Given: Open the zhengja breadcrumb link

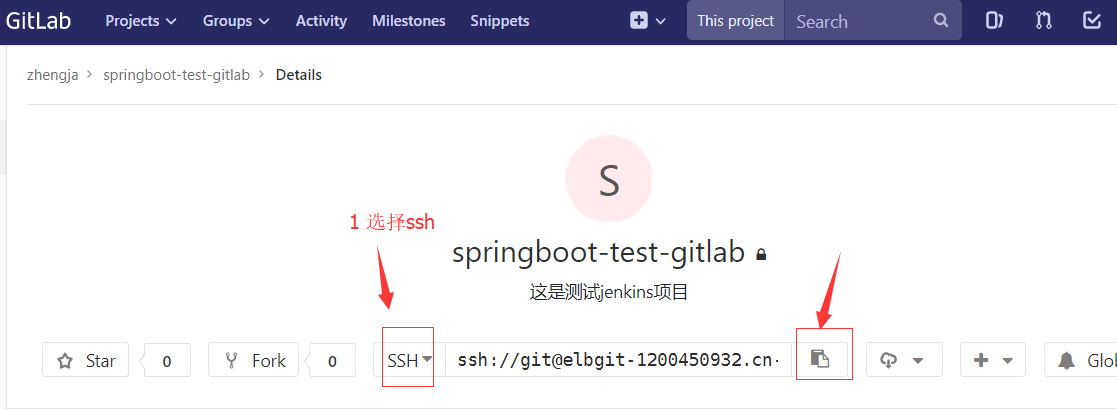Looking at the screenshot, I should (53, 75).
